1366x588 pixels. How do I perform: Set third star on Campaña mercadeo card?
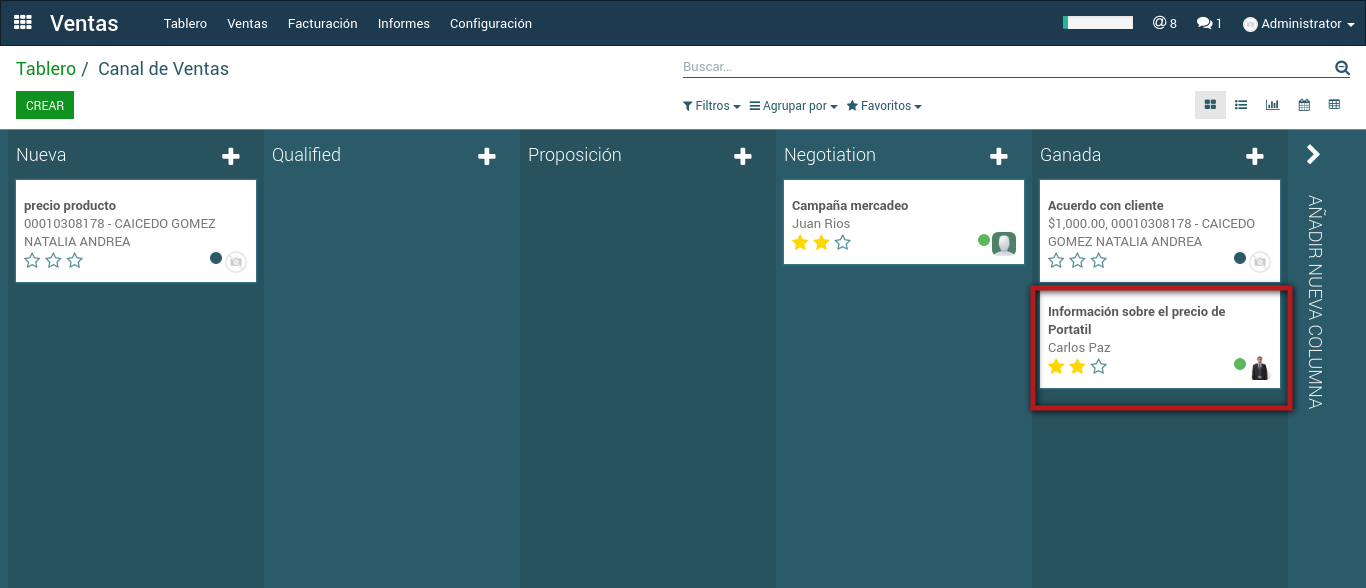pyautogui.click(x=843, y=243)
